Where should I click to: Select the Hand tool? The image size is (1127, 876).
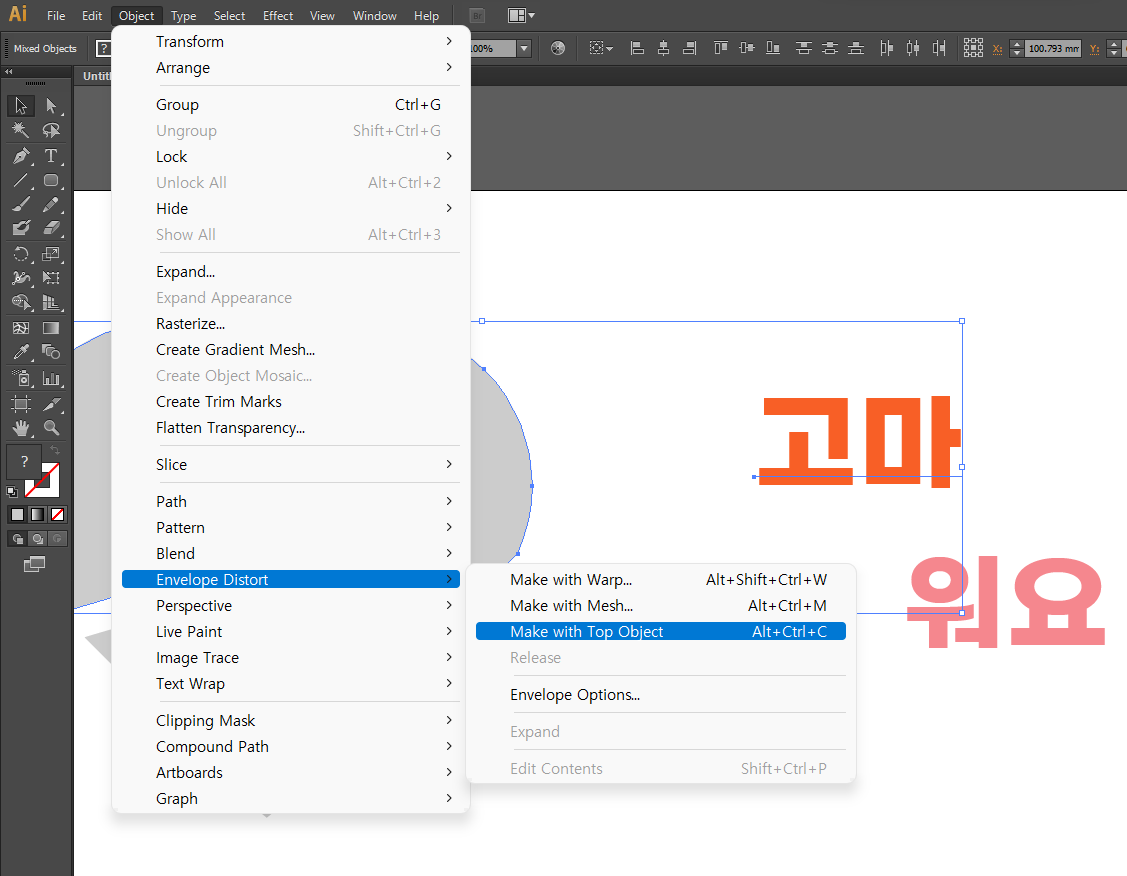pyautogui.click(x=21, y=428)
